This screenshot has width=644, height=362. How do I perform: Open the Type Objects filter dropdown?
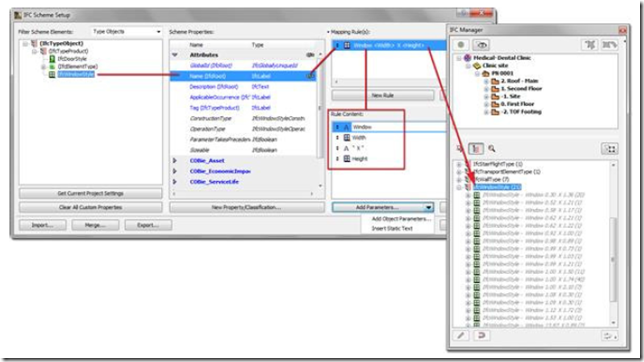click(x=126, y=32)
